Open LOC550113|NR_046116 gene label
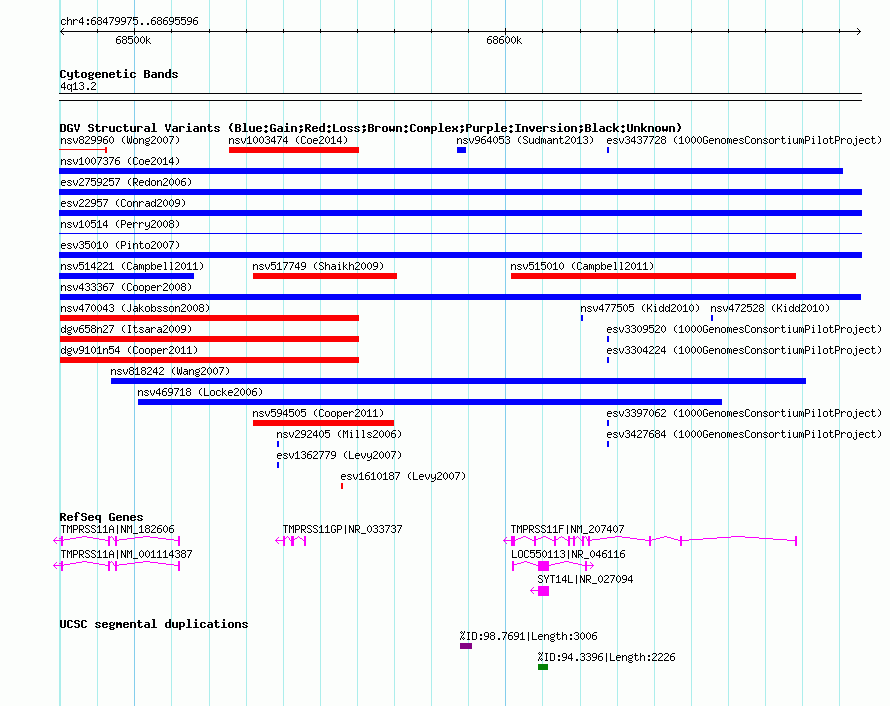 point(568,554)
